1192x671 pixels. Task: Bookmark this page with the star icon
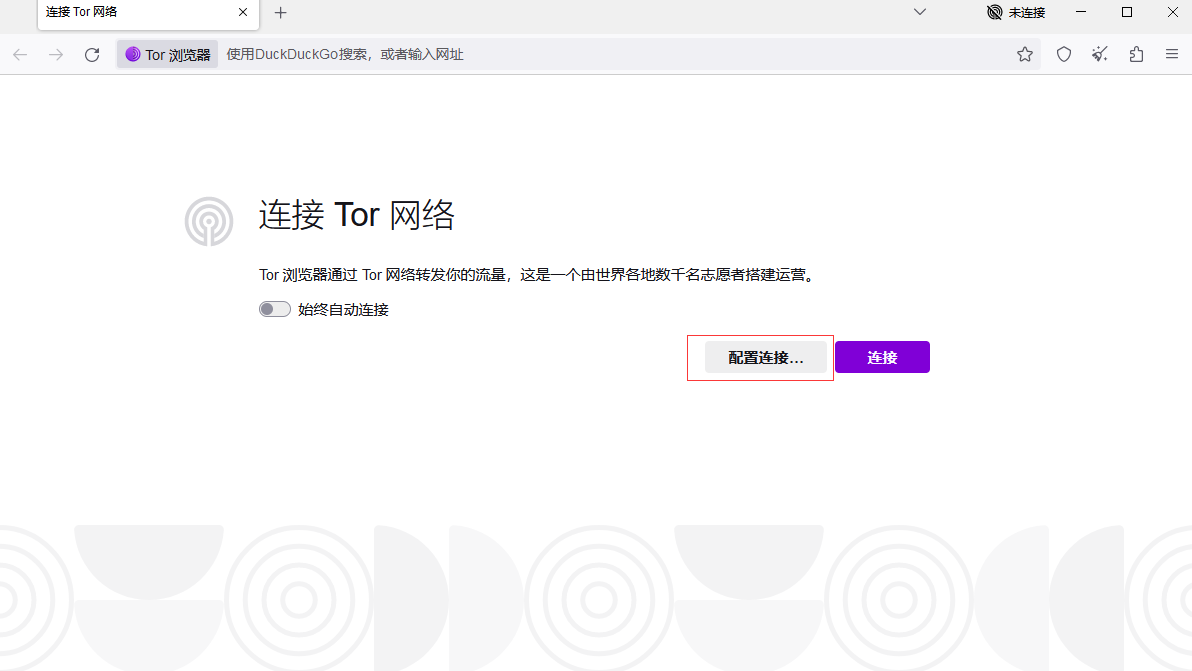pos(1025,55)
